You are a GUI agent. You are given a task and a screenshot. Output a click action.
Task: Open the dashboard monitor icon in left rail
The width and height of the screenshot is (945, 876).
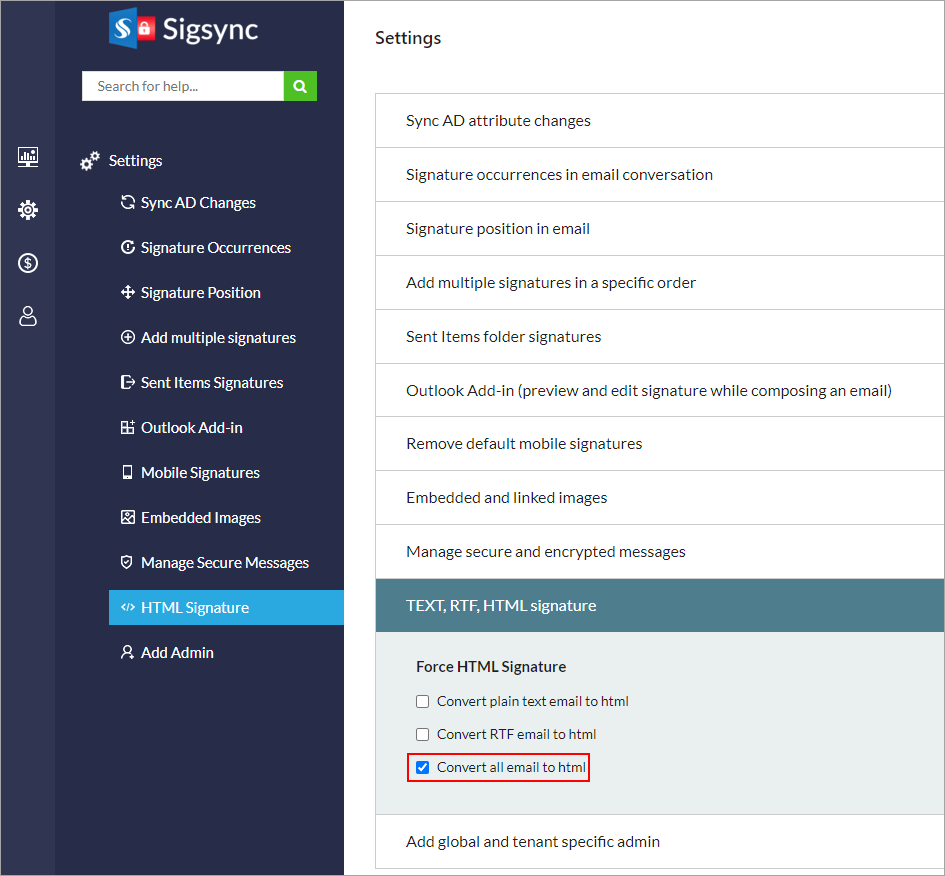tap(28, 156)
